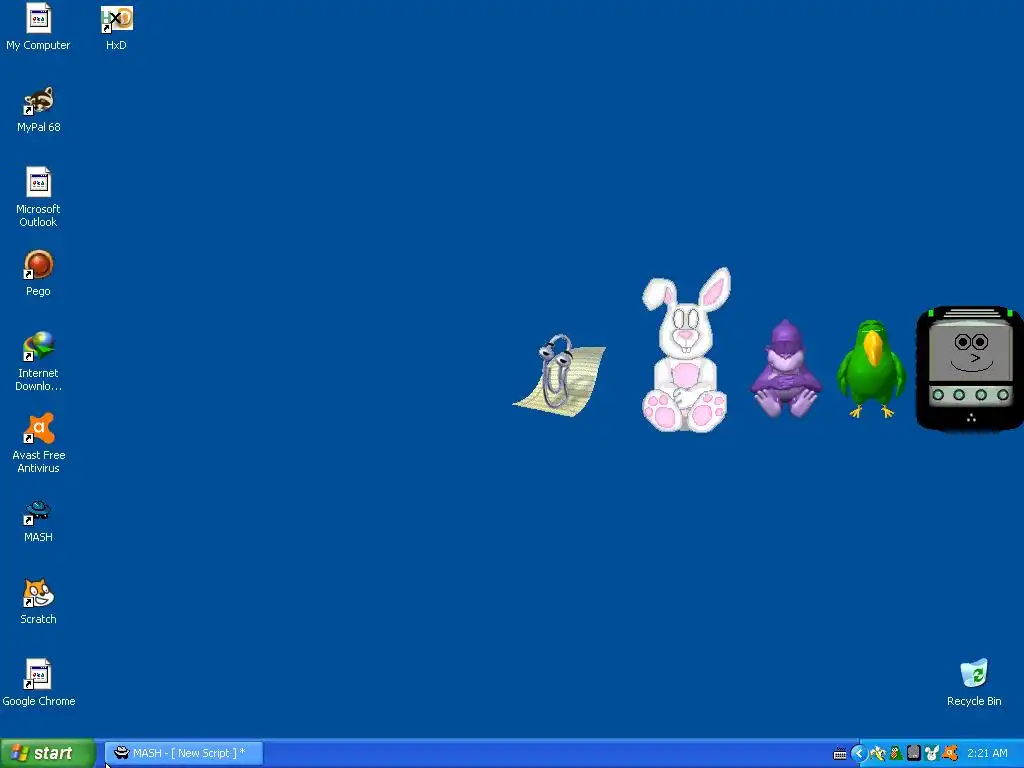Viewport: 1024px width, 768px height.
Task: Select the Google Chrome desktop shortcut
Action: point(38,683)
